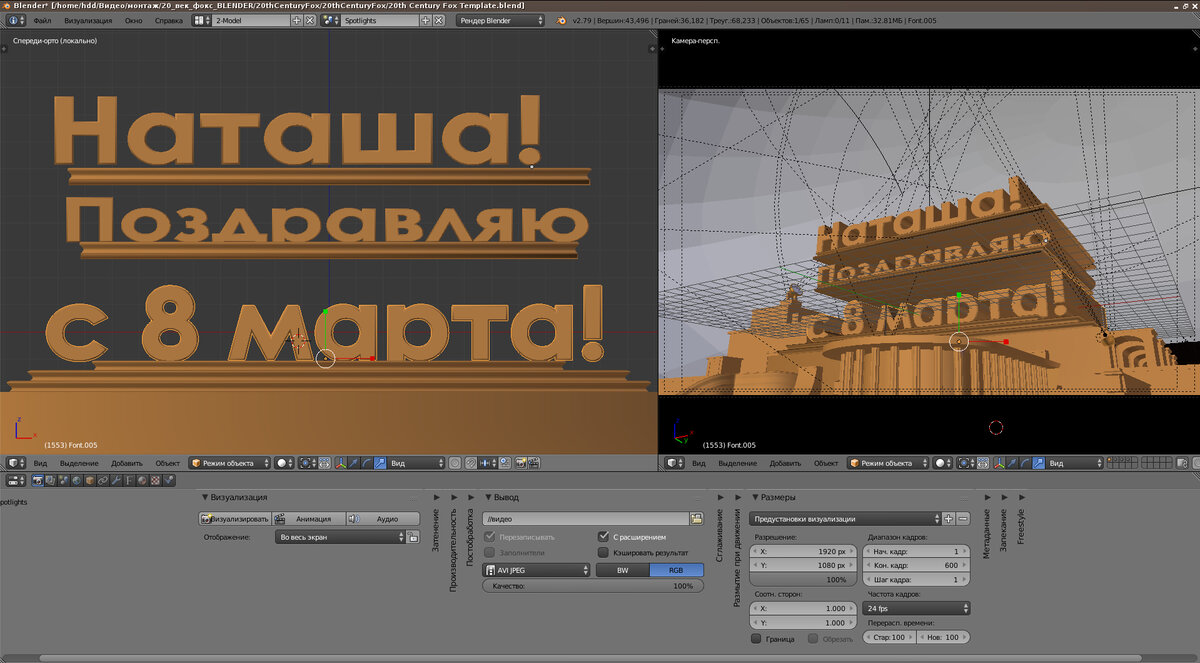The width and height of the screenshot is (1200, 663).
Task: Add a render preset with plus button
Action: (x=949, y=519)
